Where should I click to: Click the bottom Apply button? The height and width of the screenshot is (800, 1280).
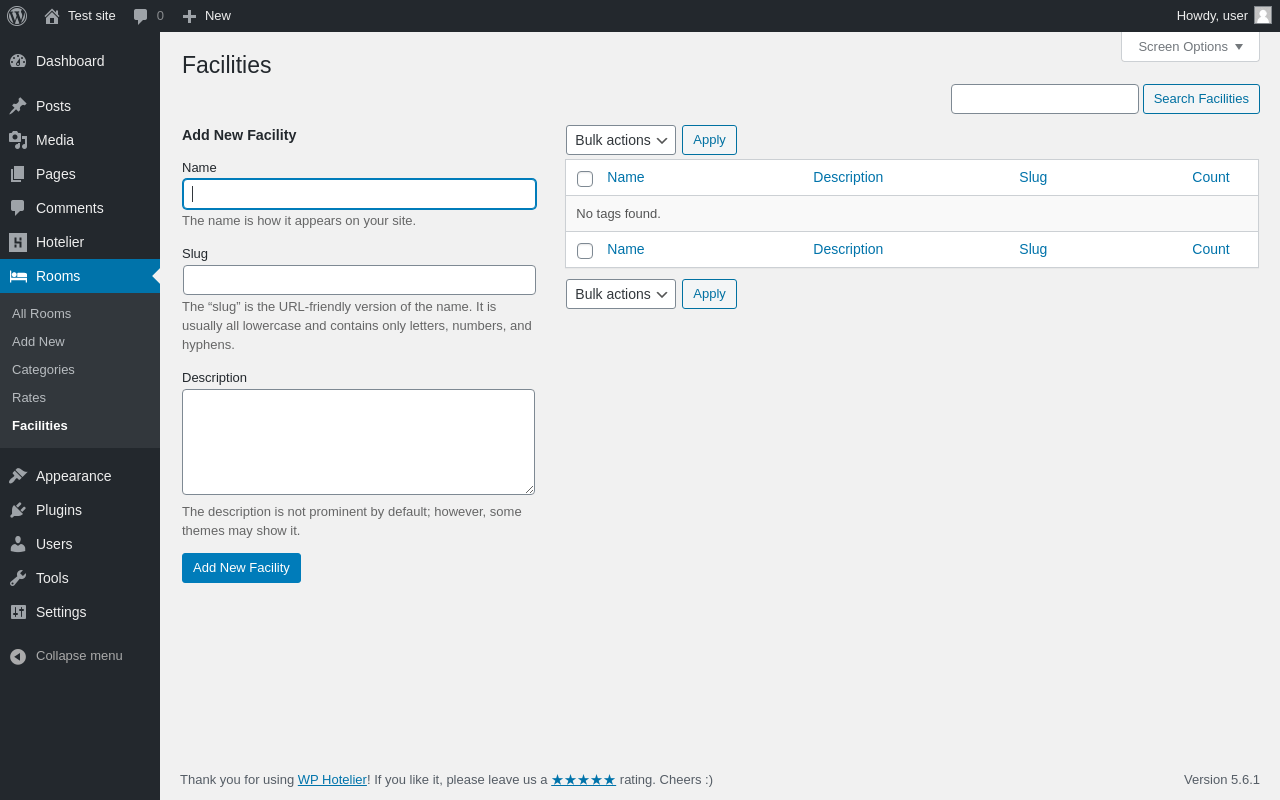[709, 294]
